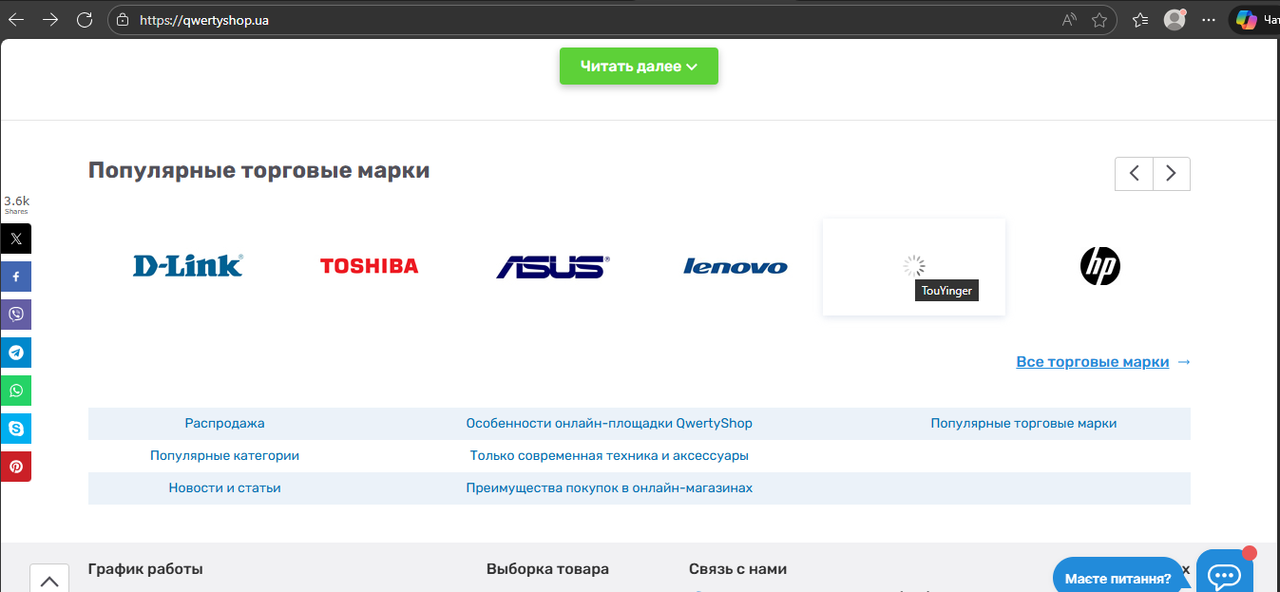Open the Toshiba brand logo
This screenshot has height=592, width=1280.
369,266
